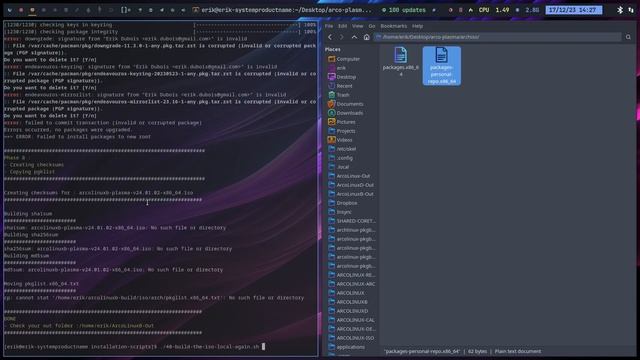Click the terminal command prompt line
The image size is (640, 360).
pyautogui.click(x=135, y=347)
